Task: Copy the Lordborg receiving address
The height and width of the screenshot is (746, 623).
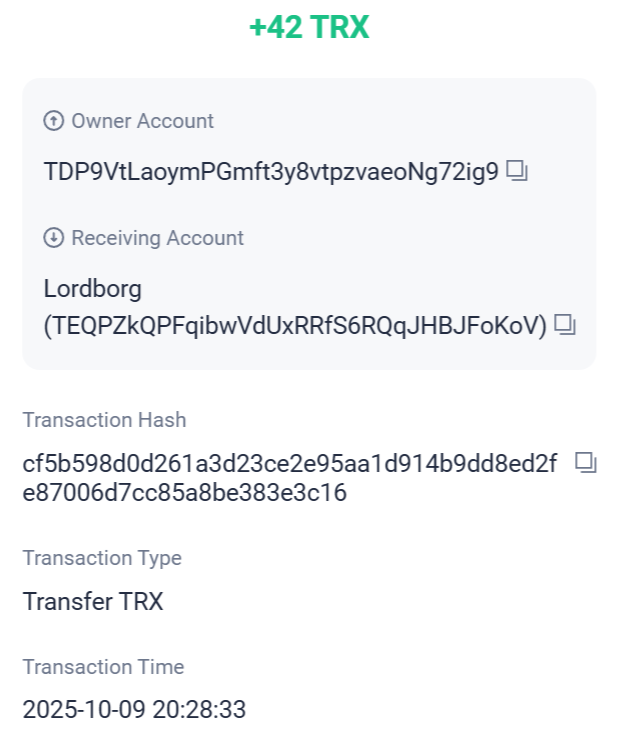Action: tap(566, 324)
